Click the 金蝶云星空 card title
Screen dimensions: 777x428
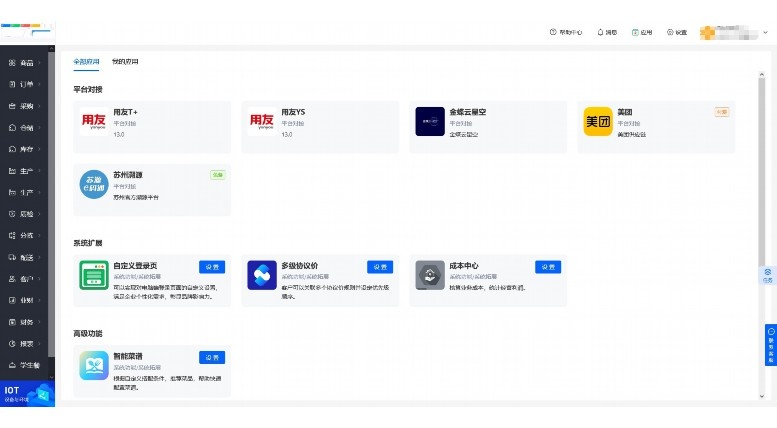pyautogui.click(x=468, y=112)
